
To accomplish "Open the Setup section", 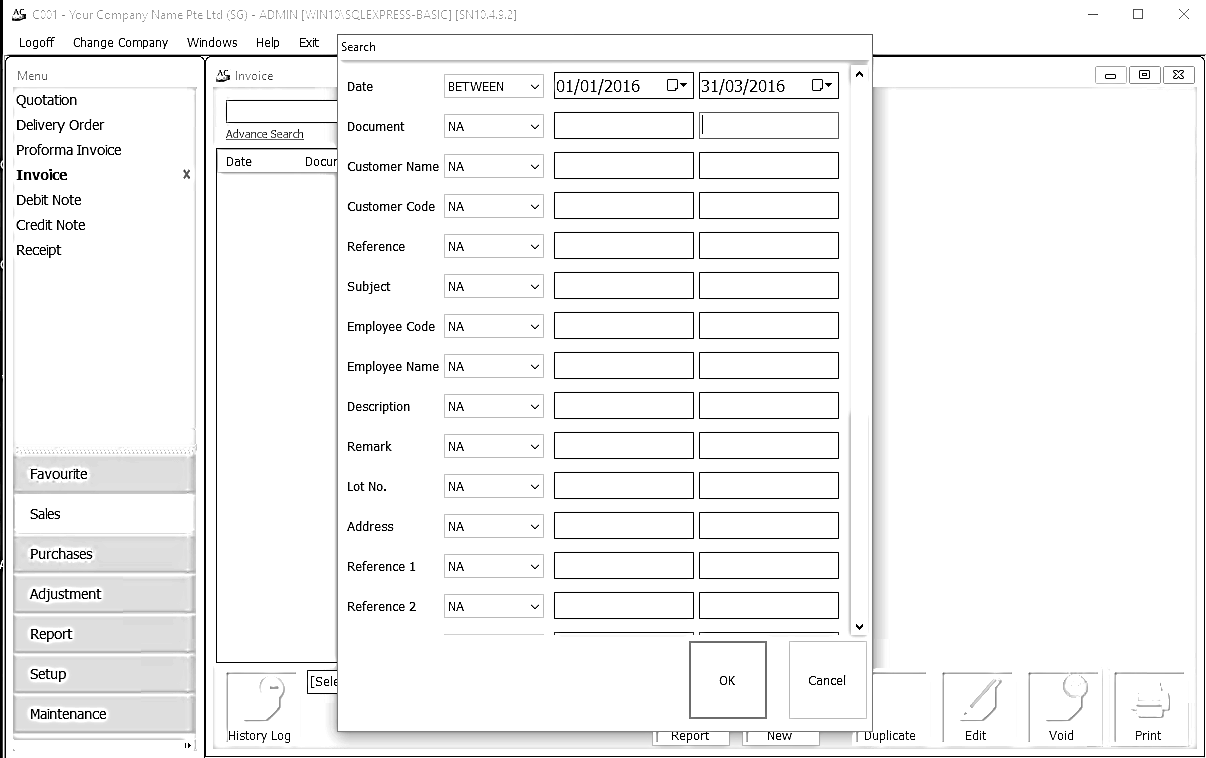I will pos(104,674).
